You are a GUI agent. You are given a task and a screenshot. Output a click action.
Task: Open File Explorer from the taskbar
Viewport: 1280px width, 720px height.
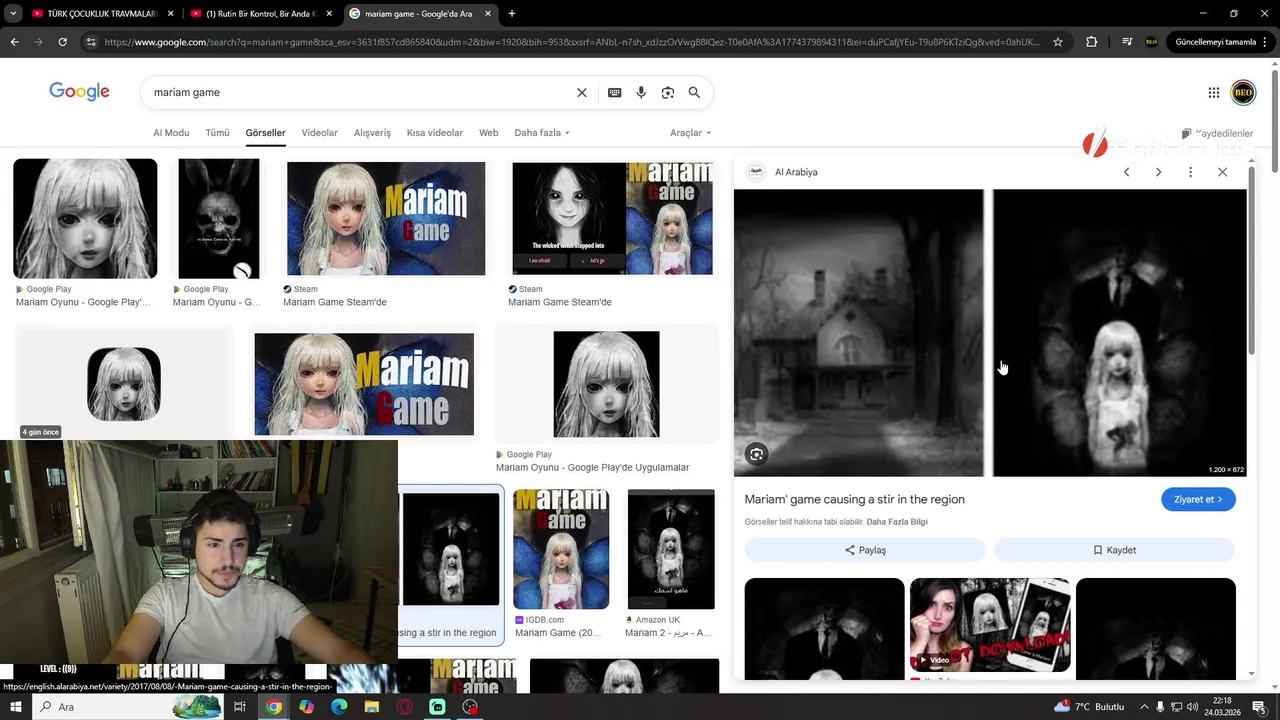pyautogui.click(x=372, y=707)
